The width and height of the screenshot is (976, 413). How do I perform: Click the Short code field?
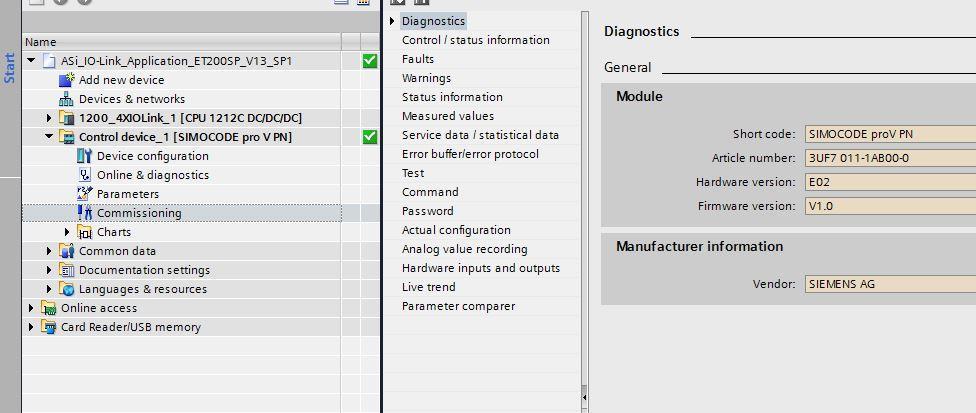point(890,134)
